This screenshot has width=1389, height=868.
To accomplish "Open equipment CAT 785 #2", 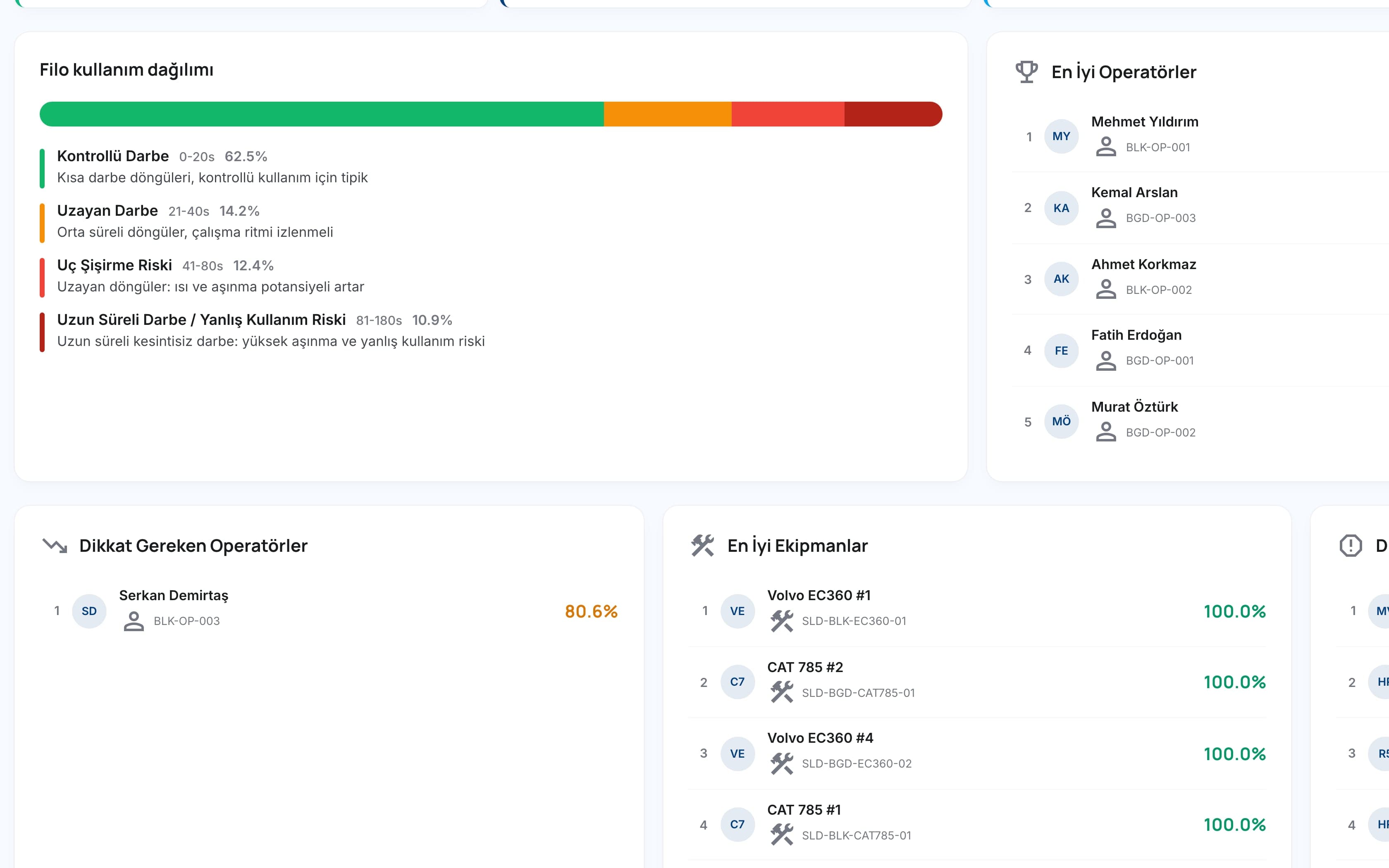I will coord(805,667).
